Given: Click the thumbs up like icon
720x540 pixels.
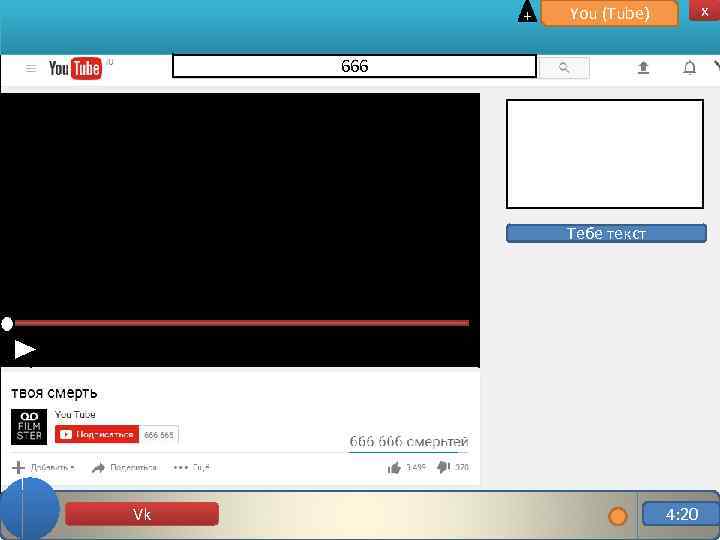Looking at the screenshot, I should [x=394, y=468].
